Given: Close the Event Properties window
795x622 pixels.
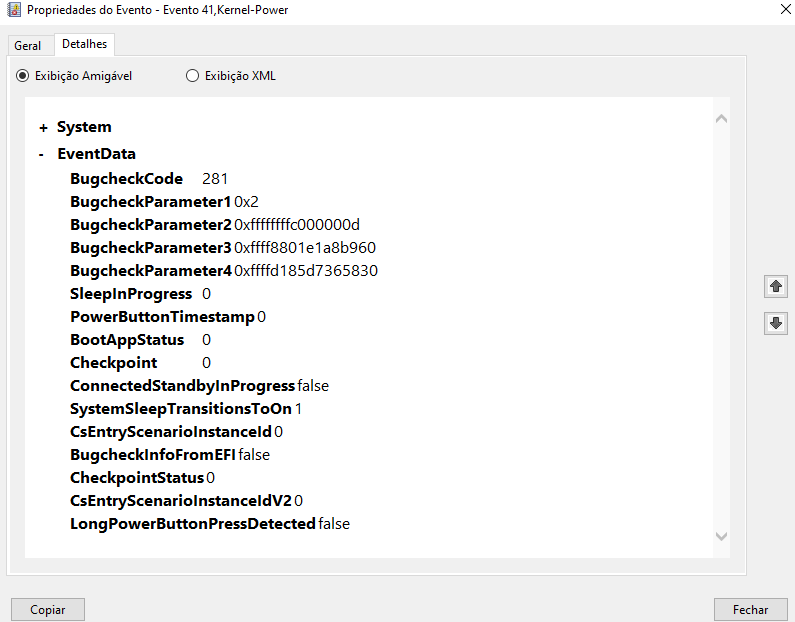Looking at the screenshot, I should [785, 9].
